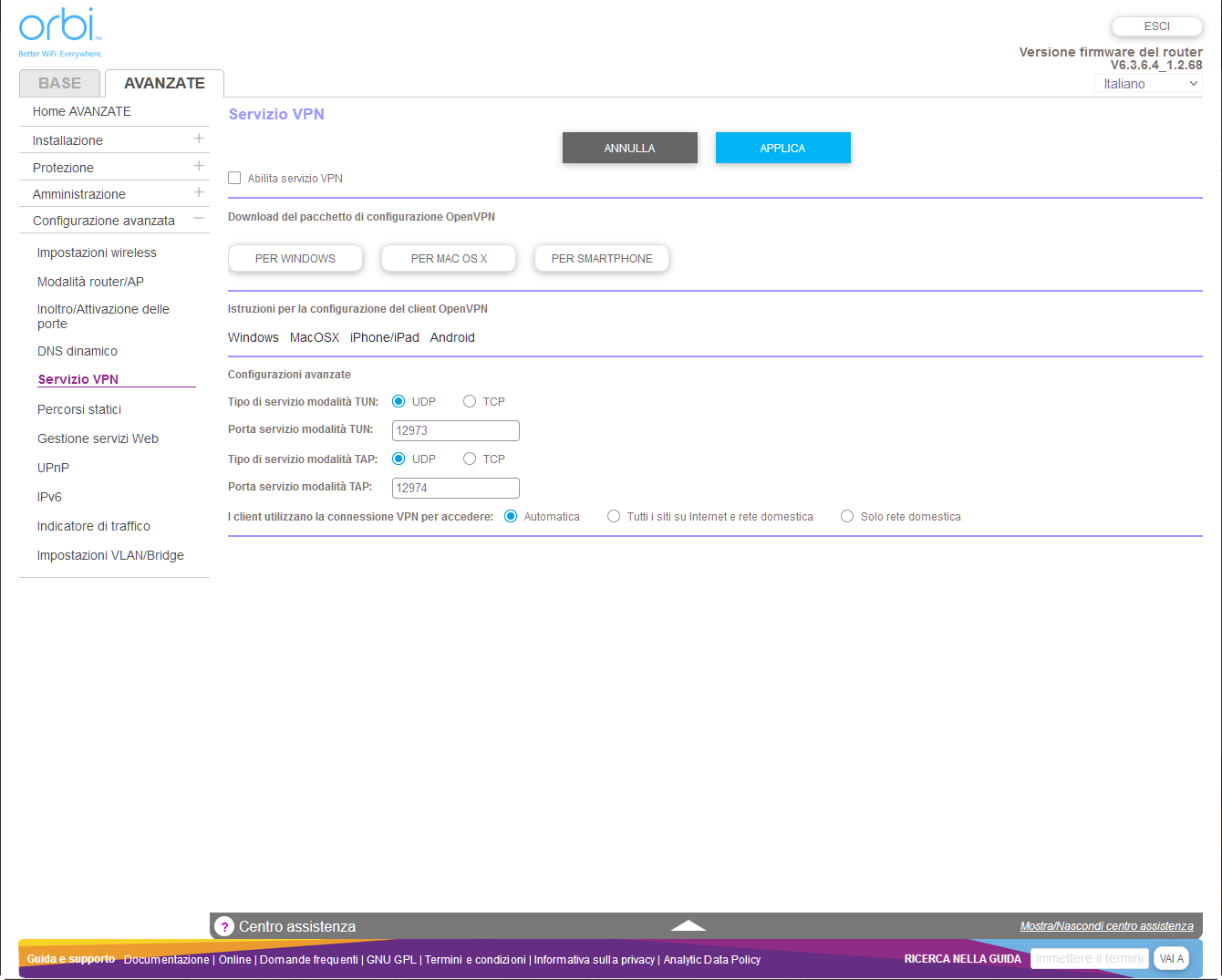Click Mostra/Nascondi centro assistenza link
The image size is (1222, 980).
(1107, 926)
